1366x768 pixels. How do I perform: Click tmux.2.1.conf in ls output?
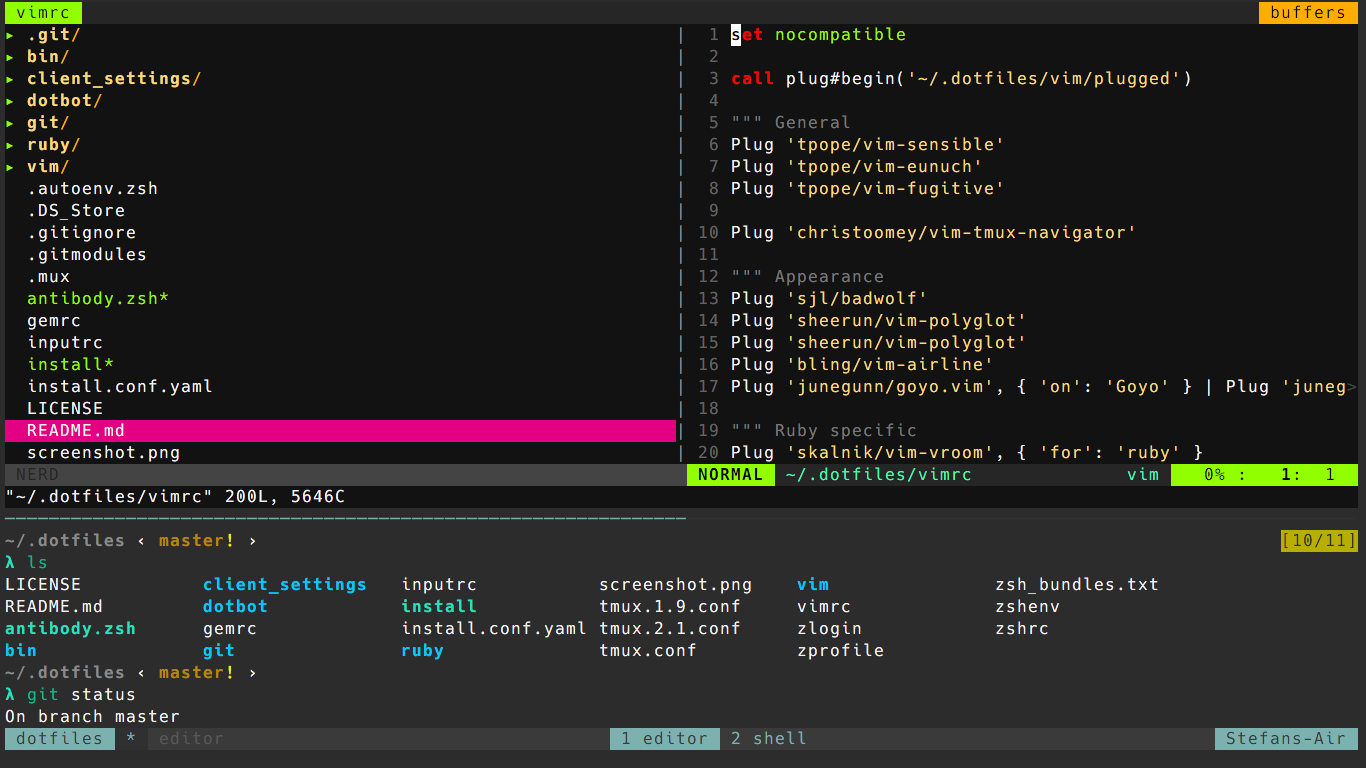(x=670, y=629)
